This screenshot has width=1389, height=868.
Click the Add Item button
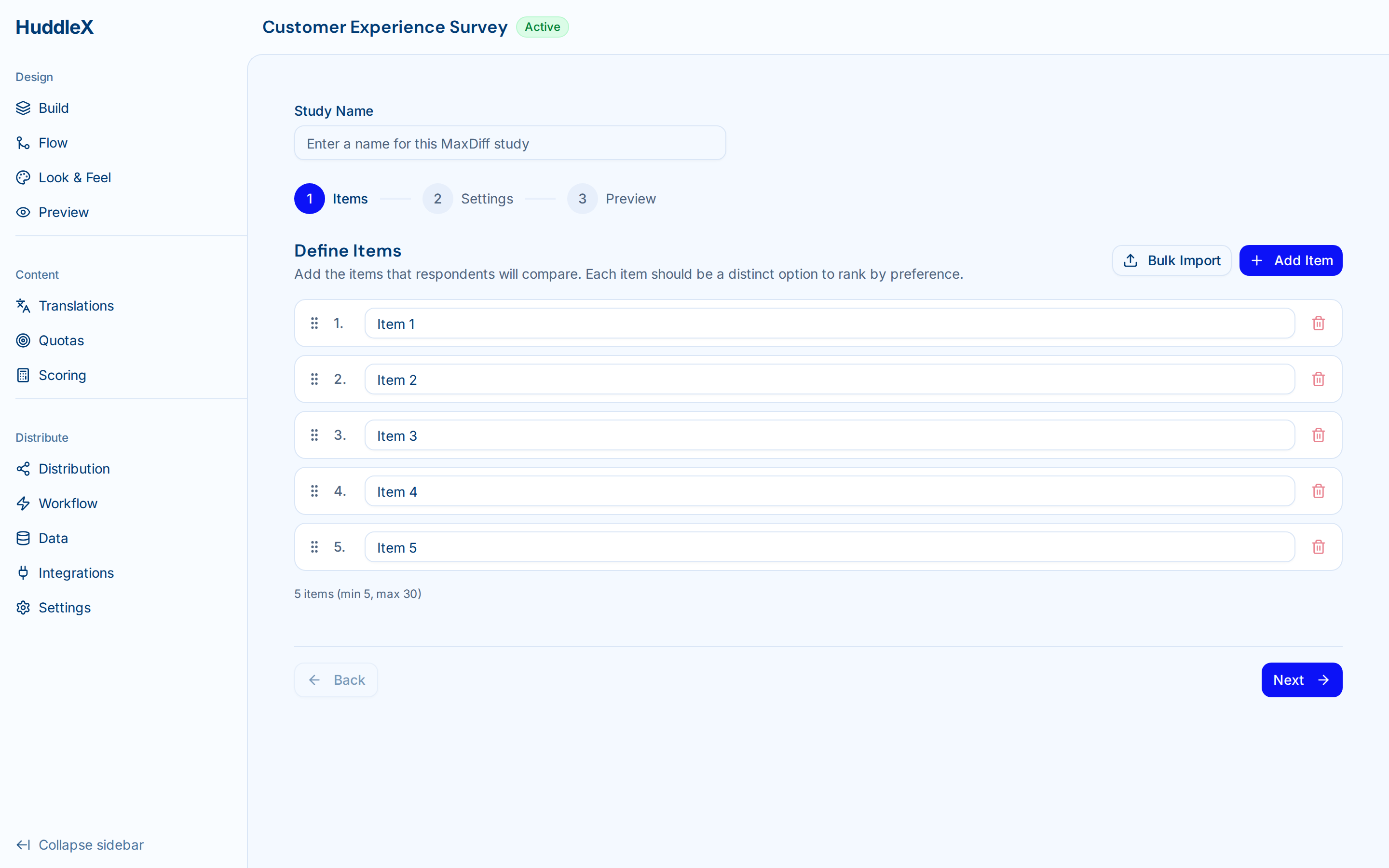click(x=1291, y=260)
